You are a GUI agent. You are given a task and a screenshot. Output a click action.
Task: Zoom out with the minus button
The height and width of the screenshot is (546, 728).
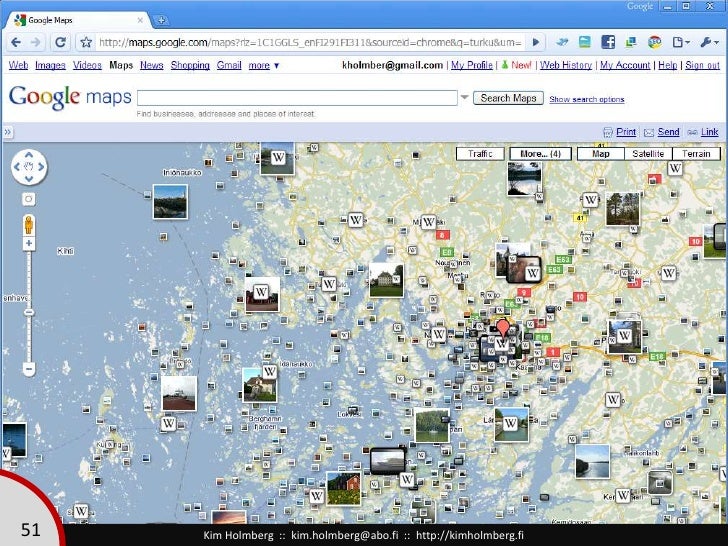29,370
